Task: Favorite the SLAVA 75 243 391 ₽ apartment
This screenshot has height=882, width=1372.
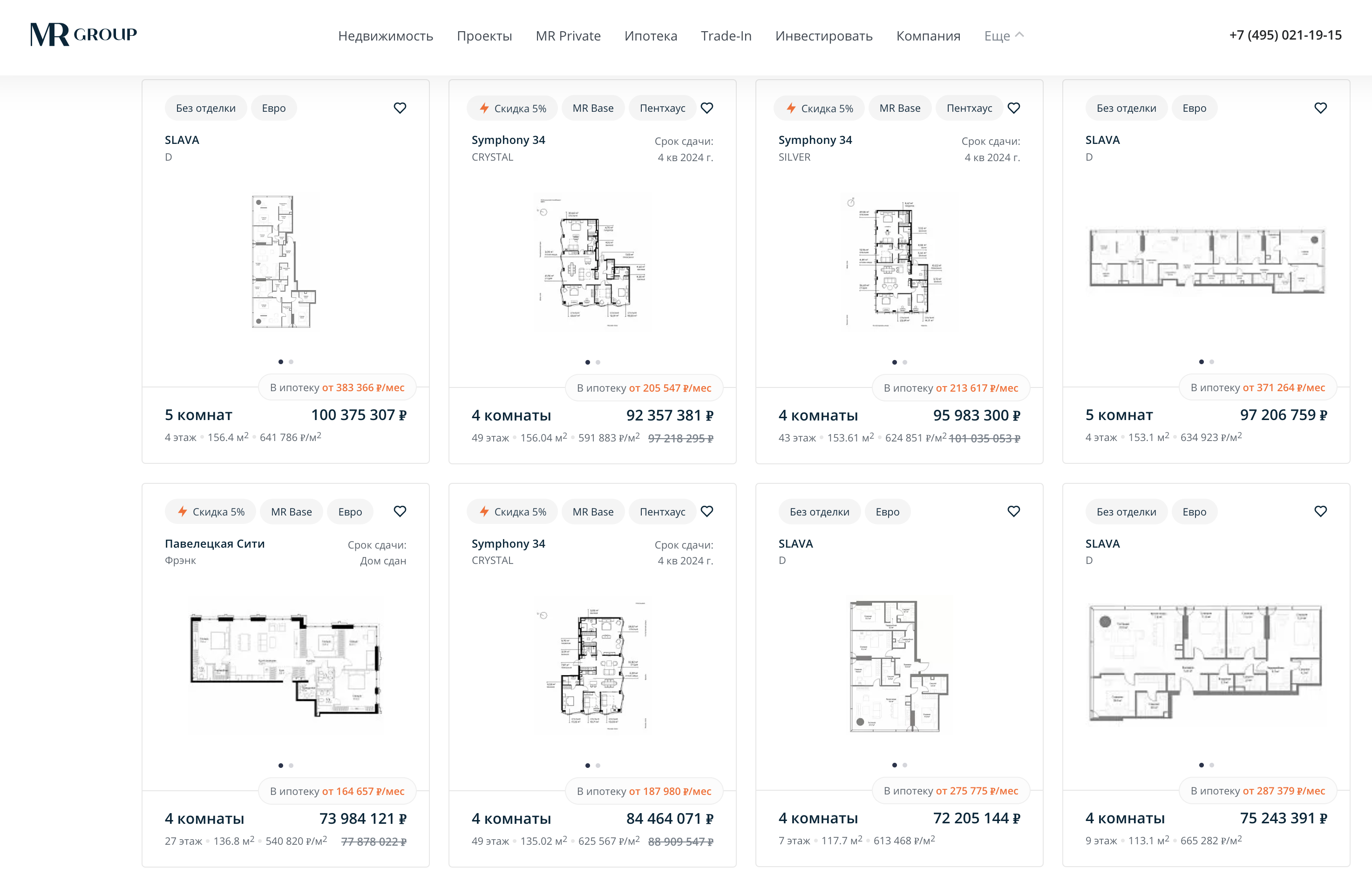Action: [1321, 511]
